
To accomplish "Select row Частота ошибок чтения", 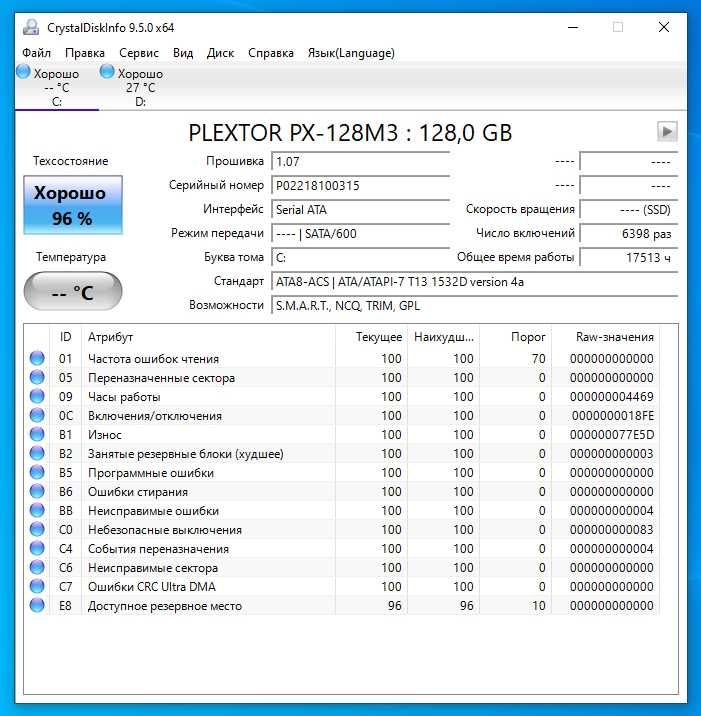I will 342,358.
